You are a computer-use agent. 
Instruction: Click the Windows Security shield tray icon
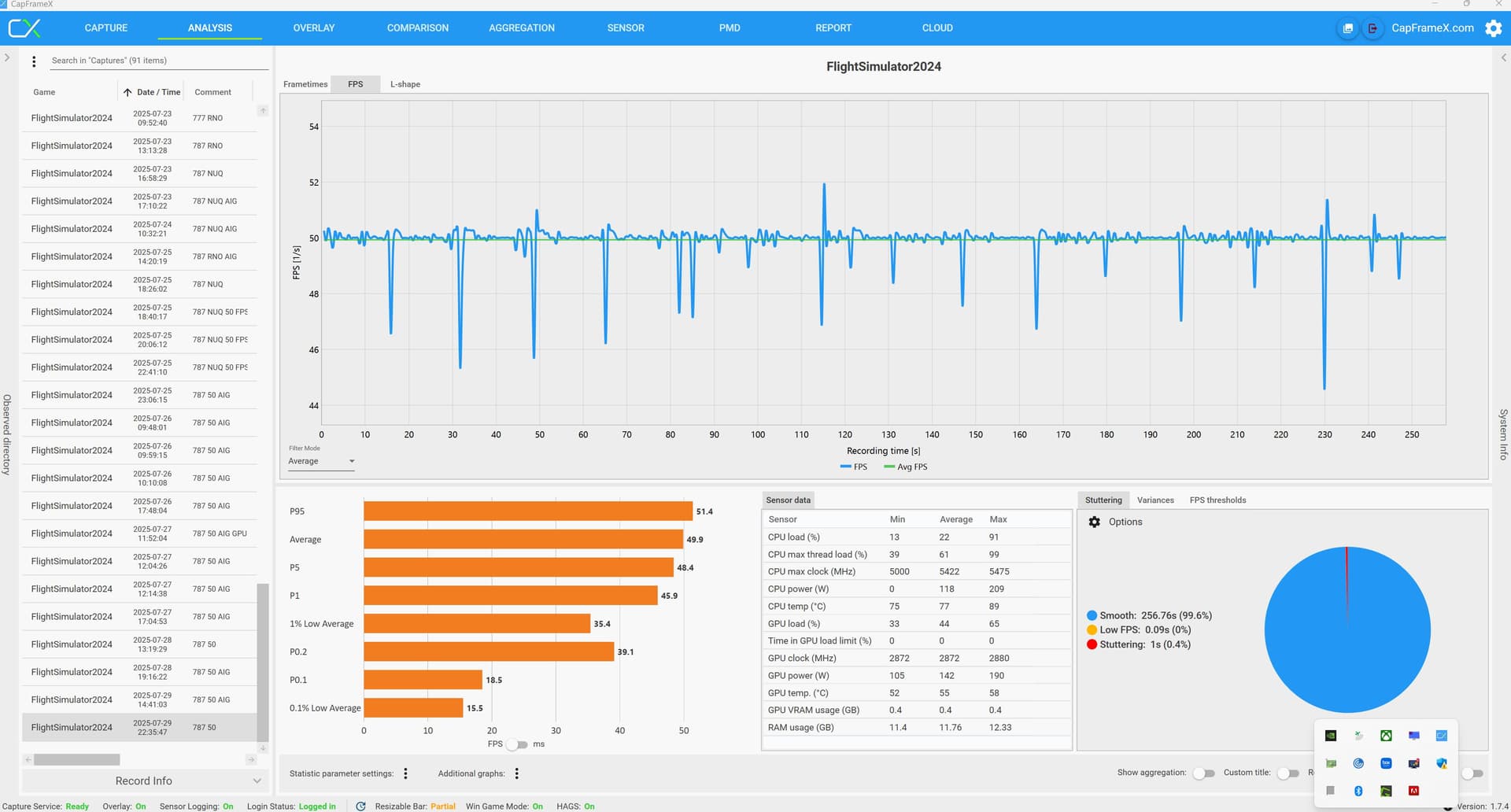[1442, 763]
